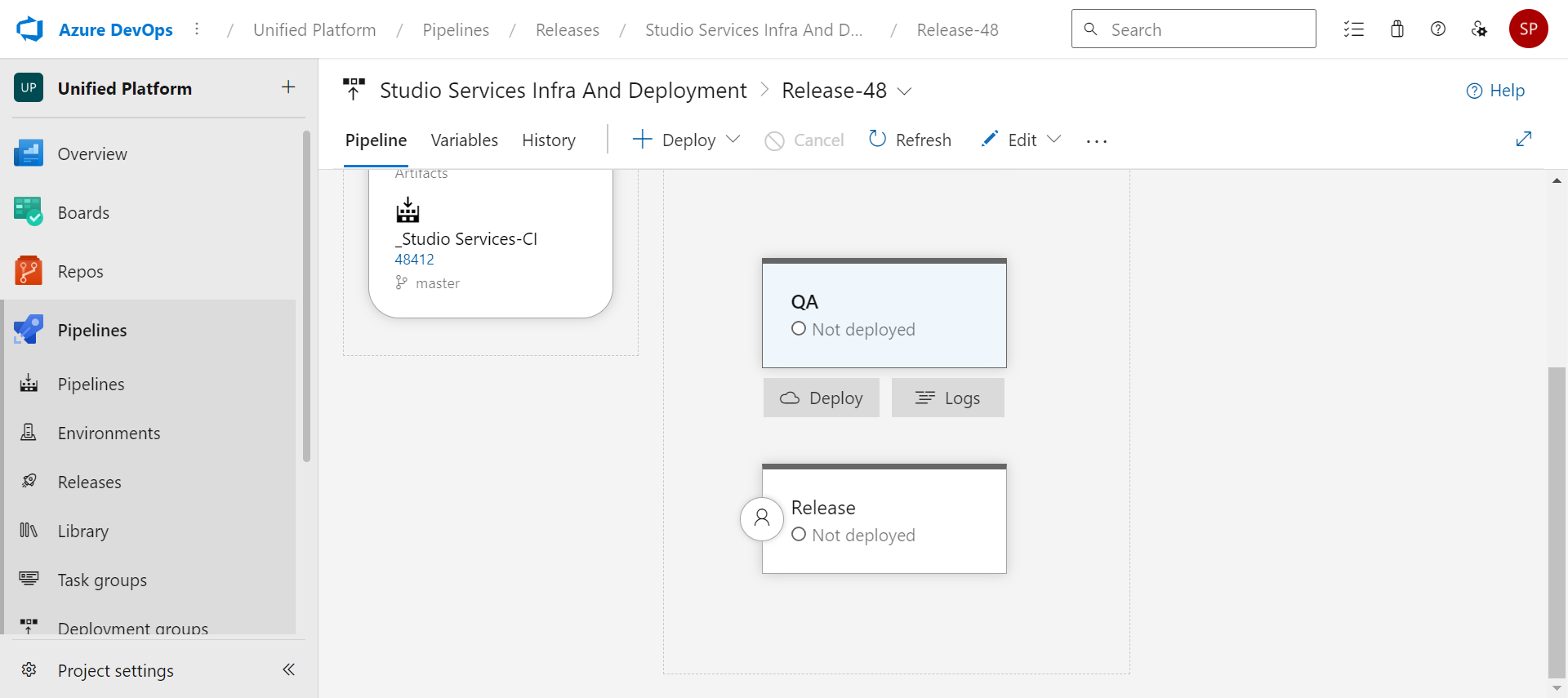Toggle full screen view icon
Screen dimensions: 1568x698
(1523, 140)
